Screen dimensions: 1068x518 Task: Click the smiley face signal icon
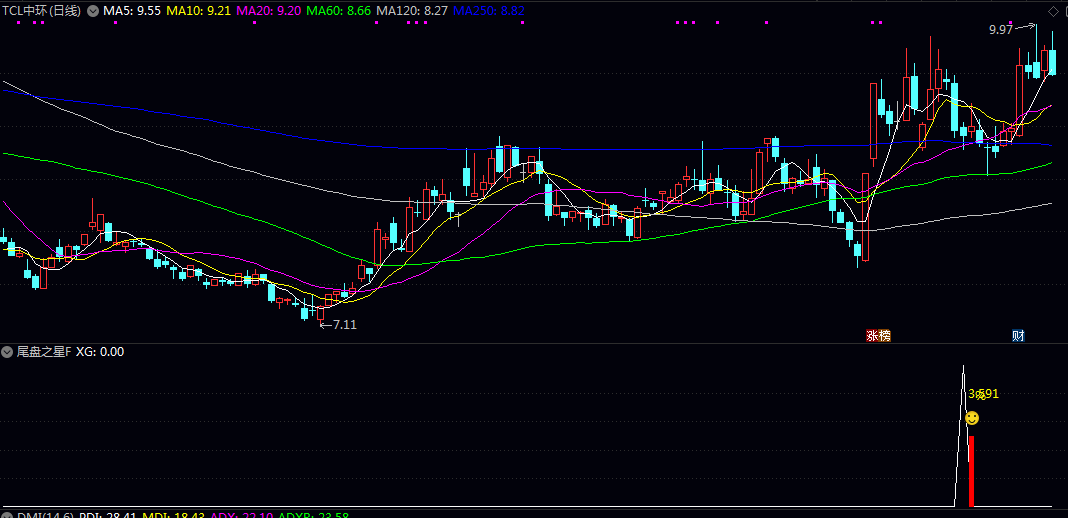click(x=972, y=418)
